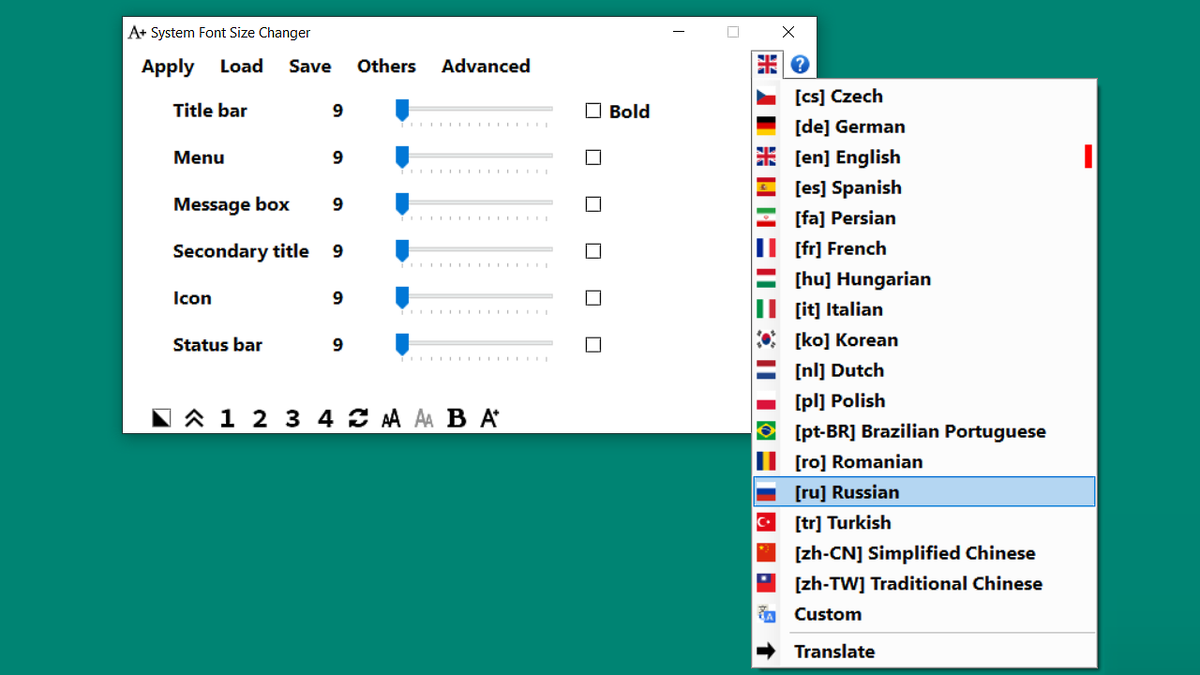The image size is (1200, 675).
Task: Open the help question mark icon
Action: coord(800,65)
